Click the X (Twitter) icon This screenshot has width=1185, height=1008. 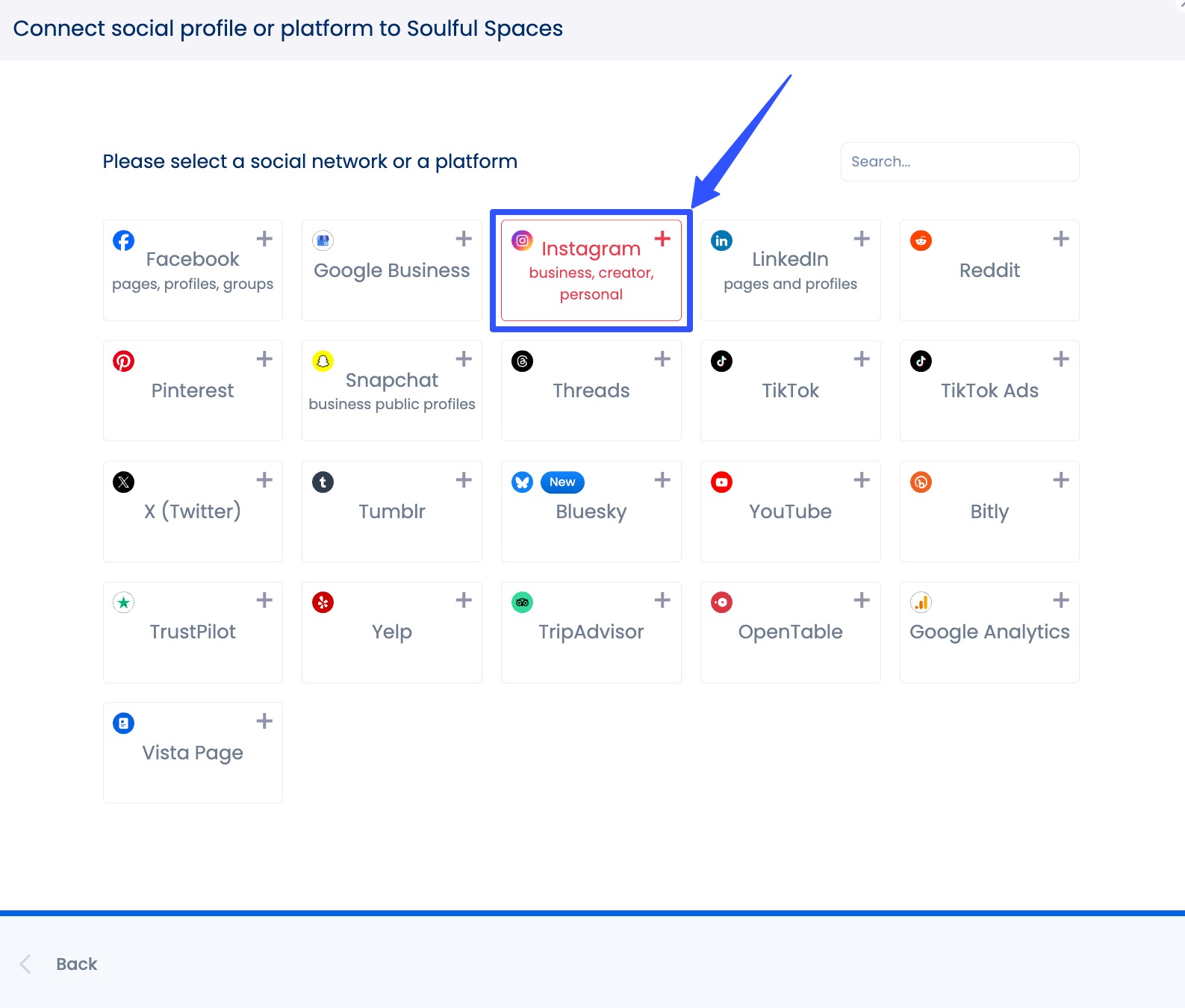pos(123,482)
